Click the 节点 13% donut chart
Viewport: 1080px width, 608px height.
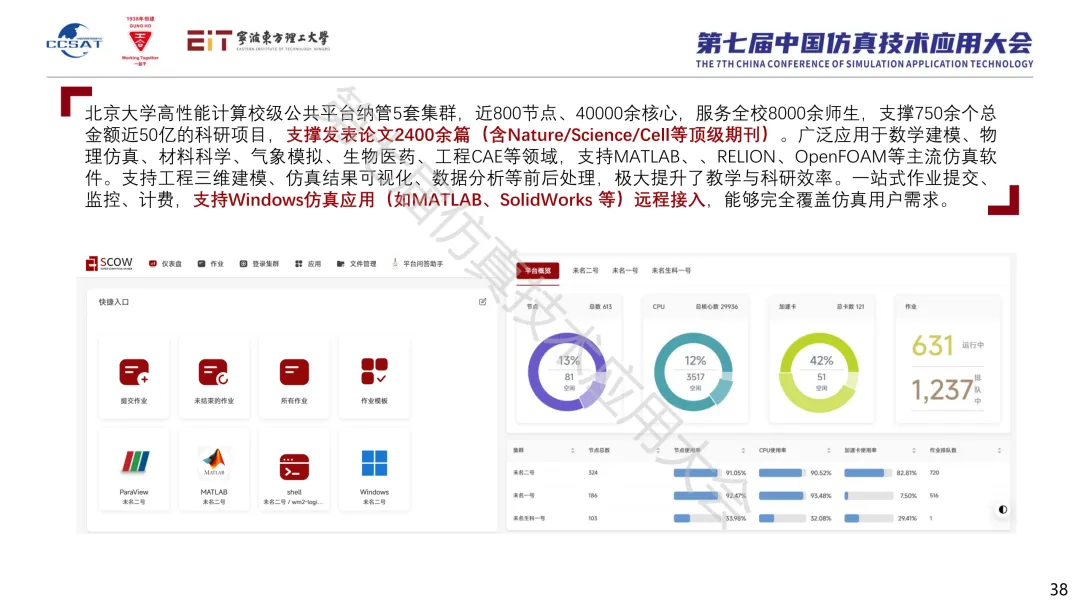568,372
